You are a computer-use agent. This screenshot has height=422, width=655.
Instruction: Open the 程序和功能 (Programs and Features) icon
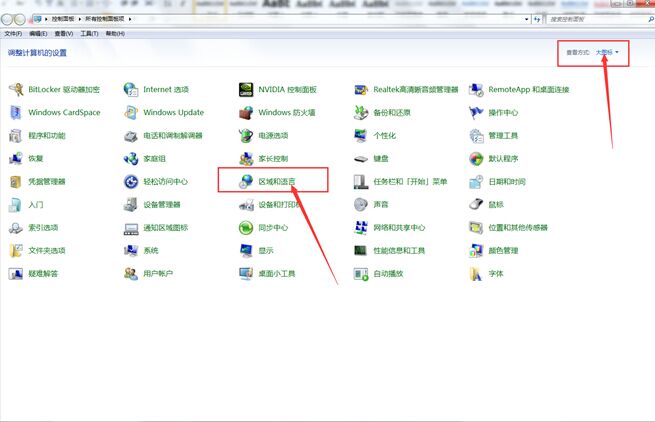click(x=16, y=135)
